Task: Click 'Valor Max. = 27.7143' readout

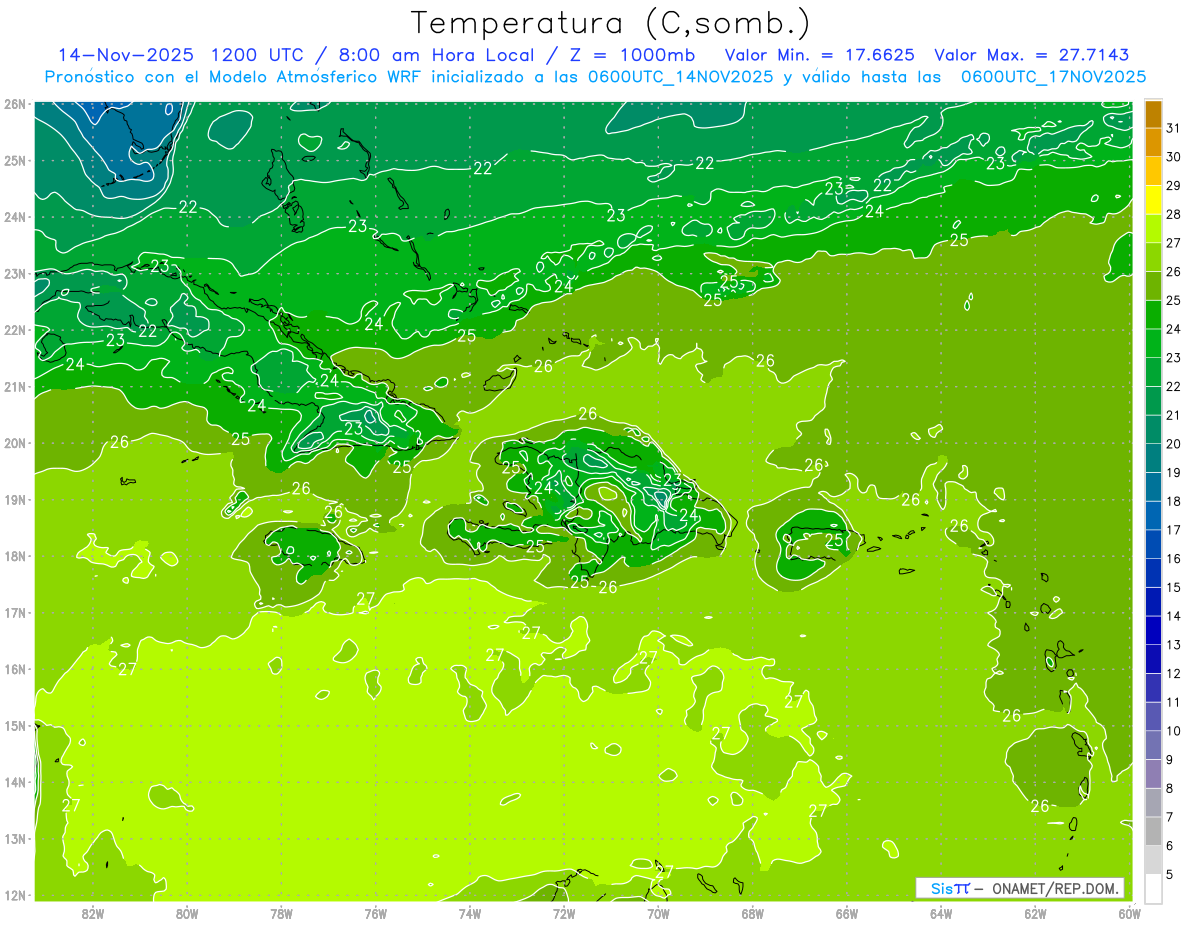Action: click(1032, 55)
